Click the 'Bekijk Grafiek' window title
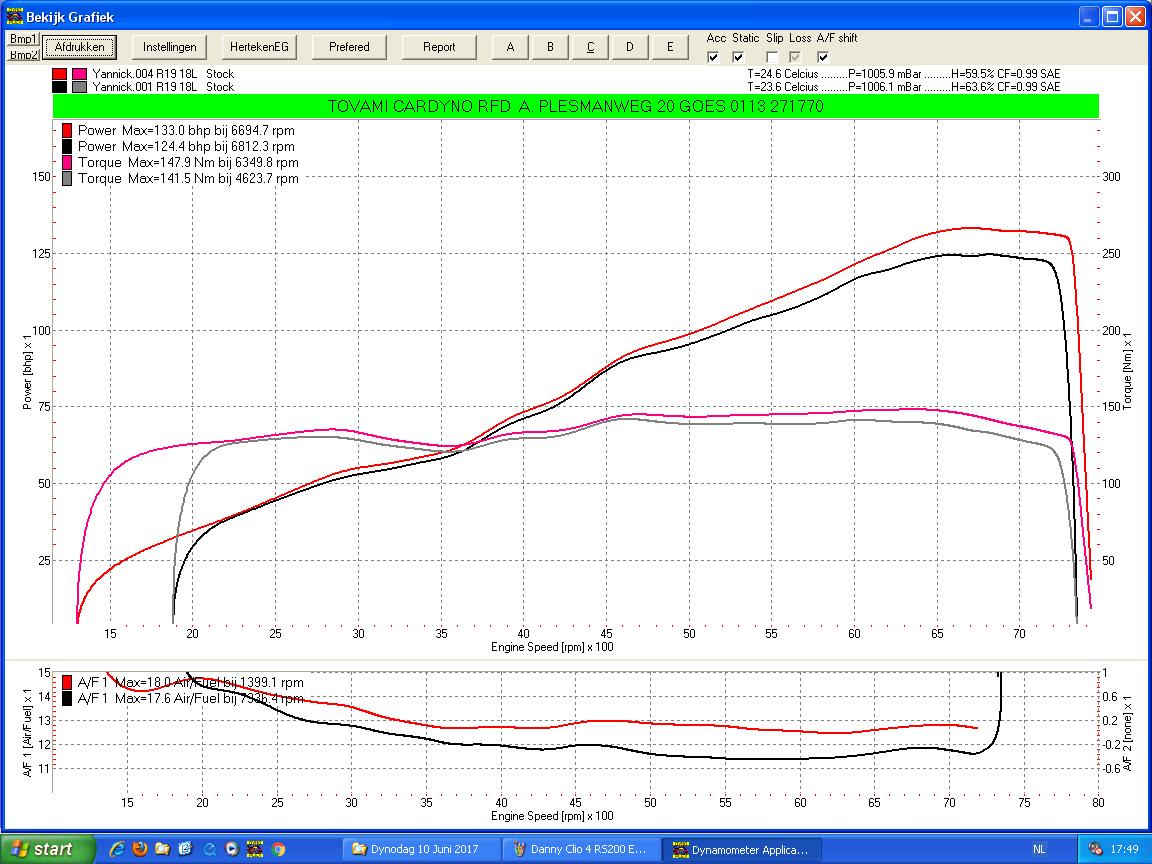The width and height of the screenshot is (1152, 864). point(70,16)
